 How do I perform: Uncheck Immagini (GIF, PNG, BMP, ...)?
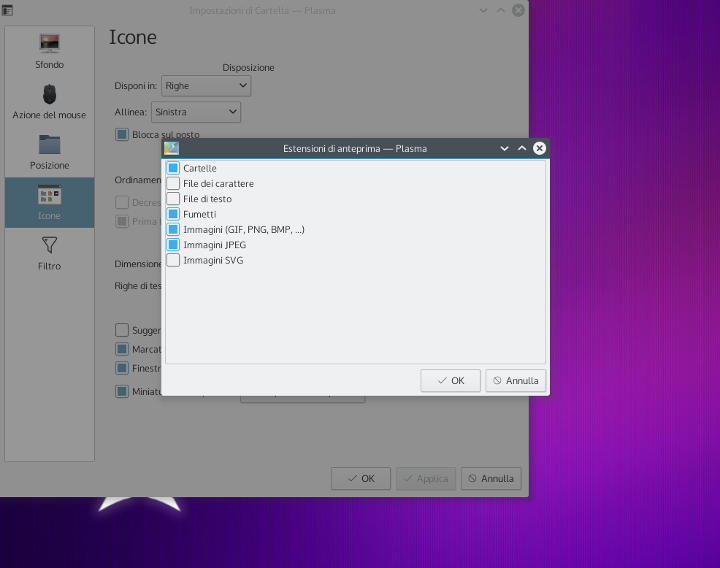coord(173,229)
